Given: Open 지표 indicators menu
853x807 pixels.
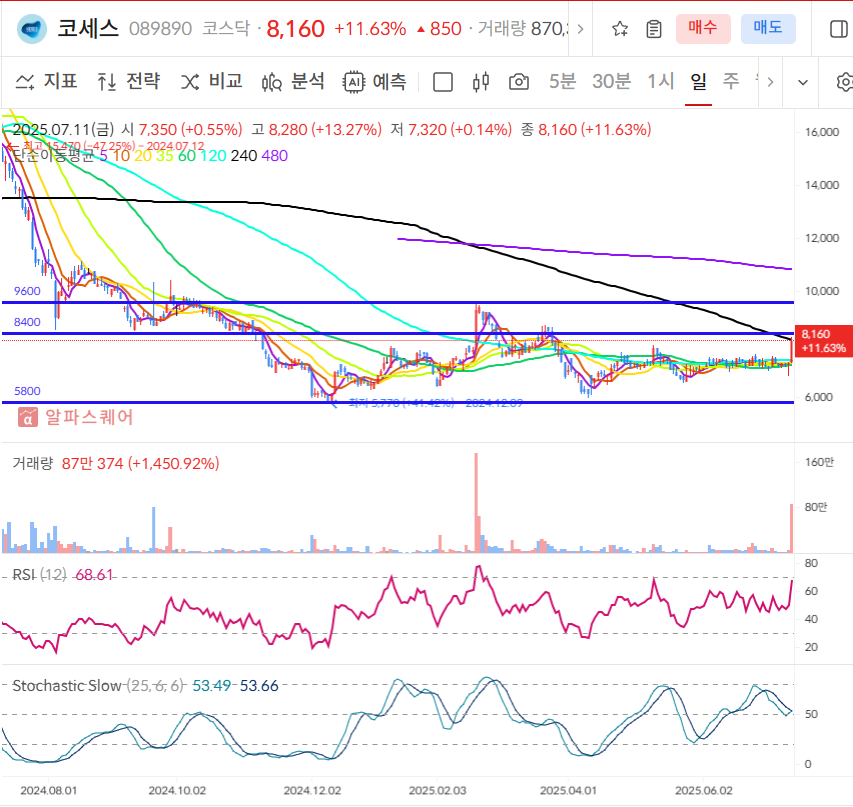Looking at the screenshot, I should 46,82.
